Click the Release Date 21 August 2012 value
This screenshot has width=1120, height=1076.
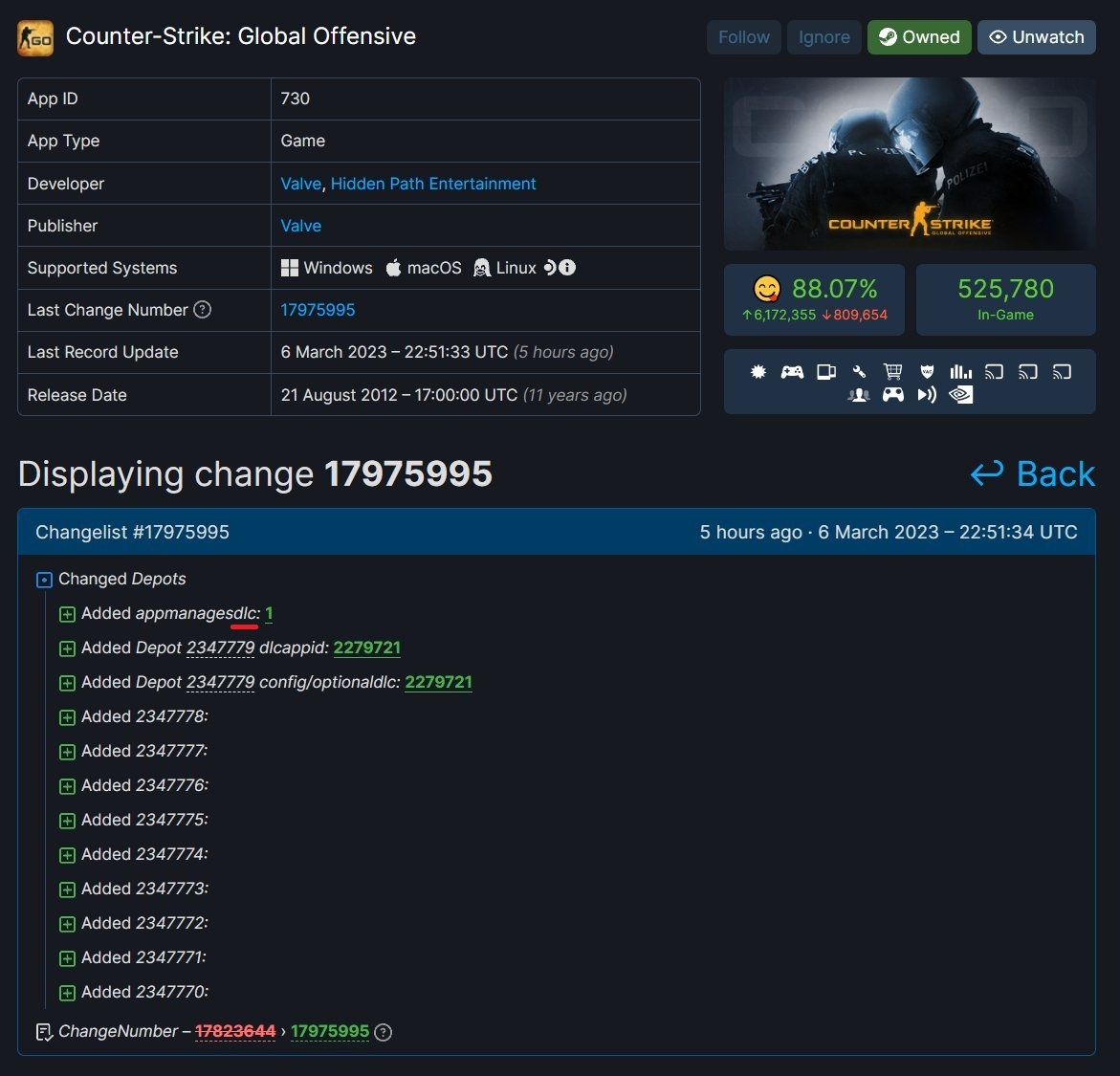tap(453, 394)
